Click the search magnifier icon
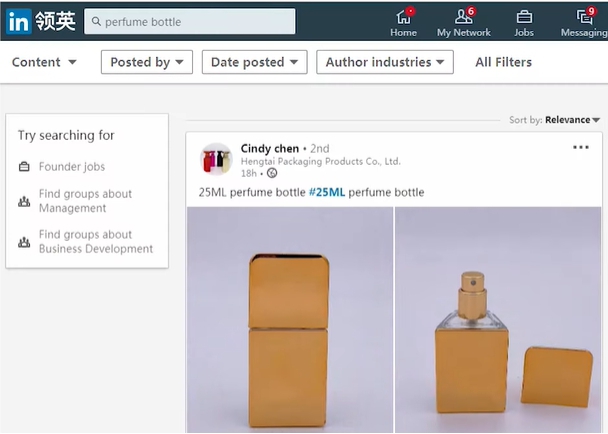 [x=95, y=21]
